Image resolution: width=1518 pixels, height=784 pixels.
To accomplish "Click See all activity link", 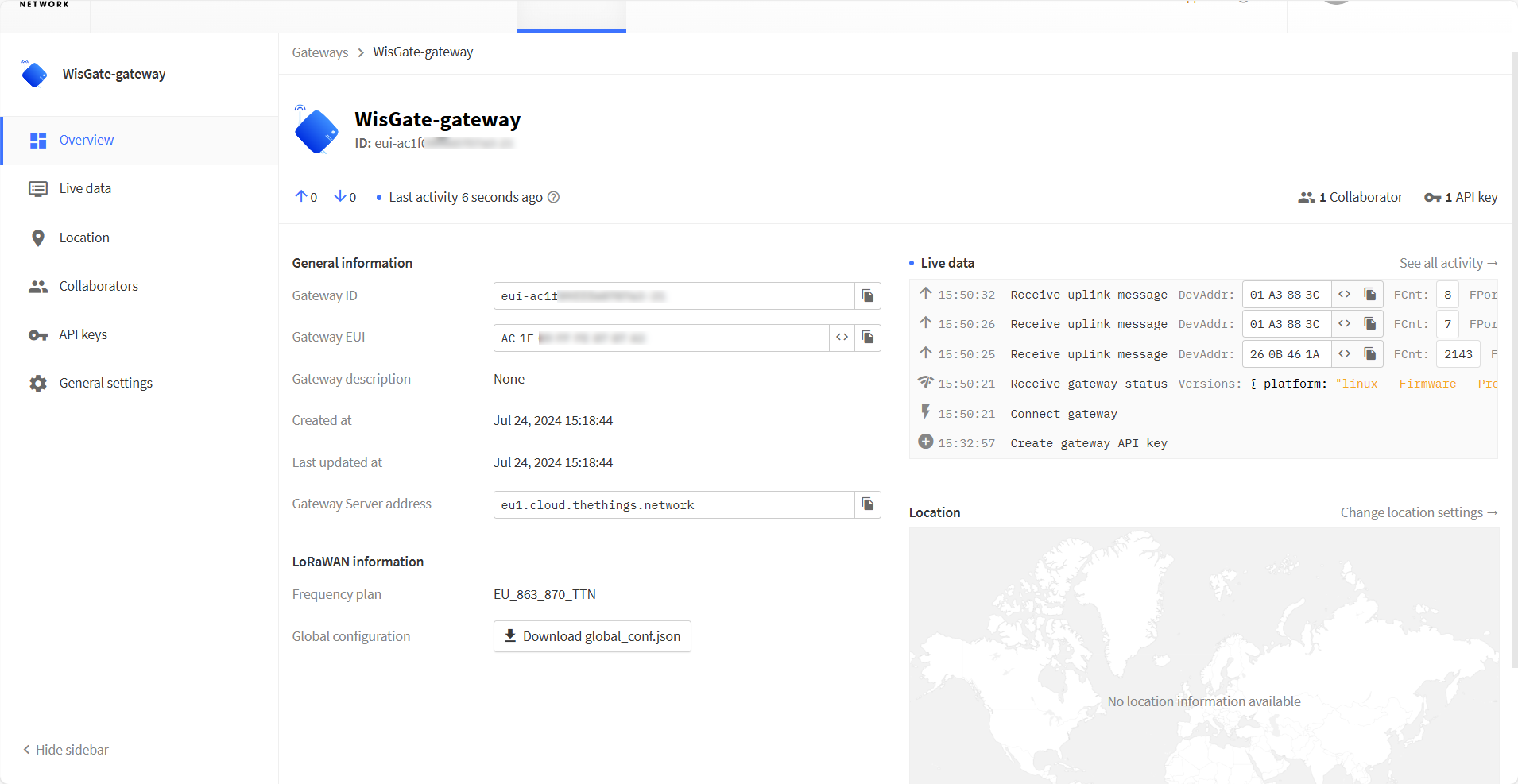I will pyautogui.click(x=1449, y=263).
